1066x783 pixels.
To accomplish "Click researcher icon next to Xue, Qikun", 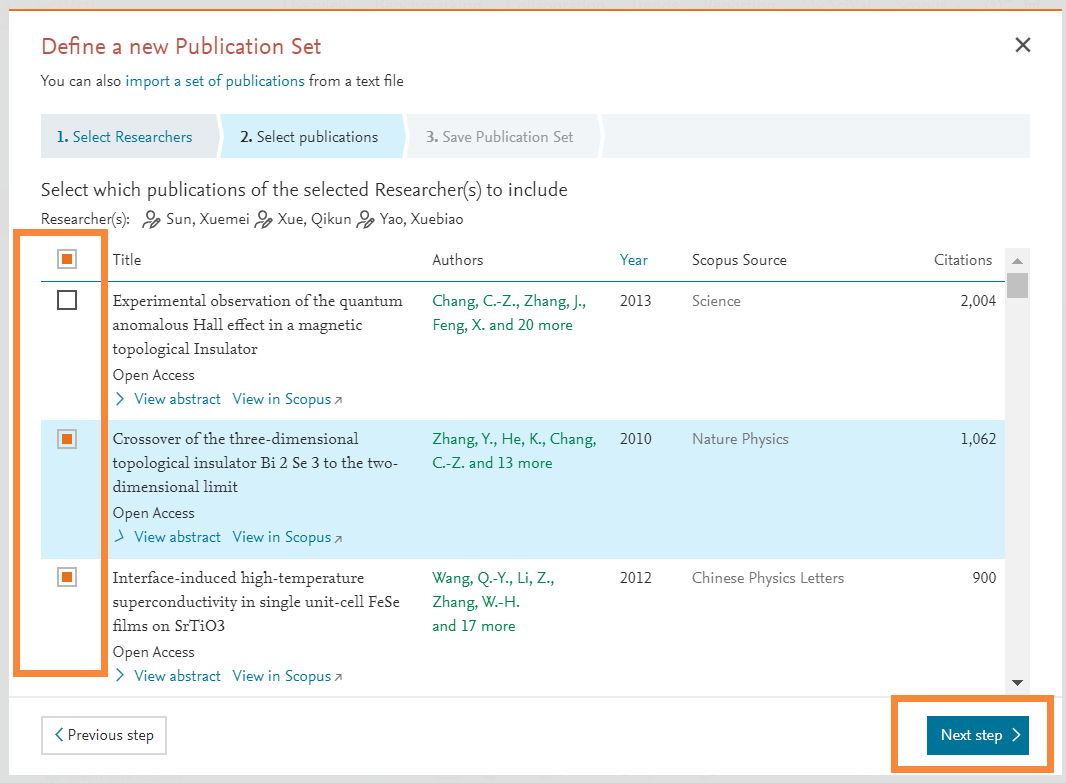I will pyautogui.click(x=262, y=219).
